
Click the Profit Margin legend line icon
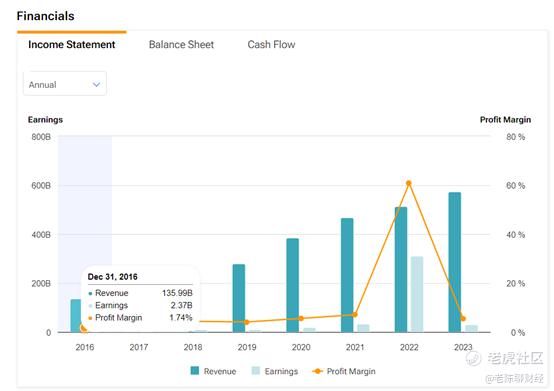click(318, 371)
